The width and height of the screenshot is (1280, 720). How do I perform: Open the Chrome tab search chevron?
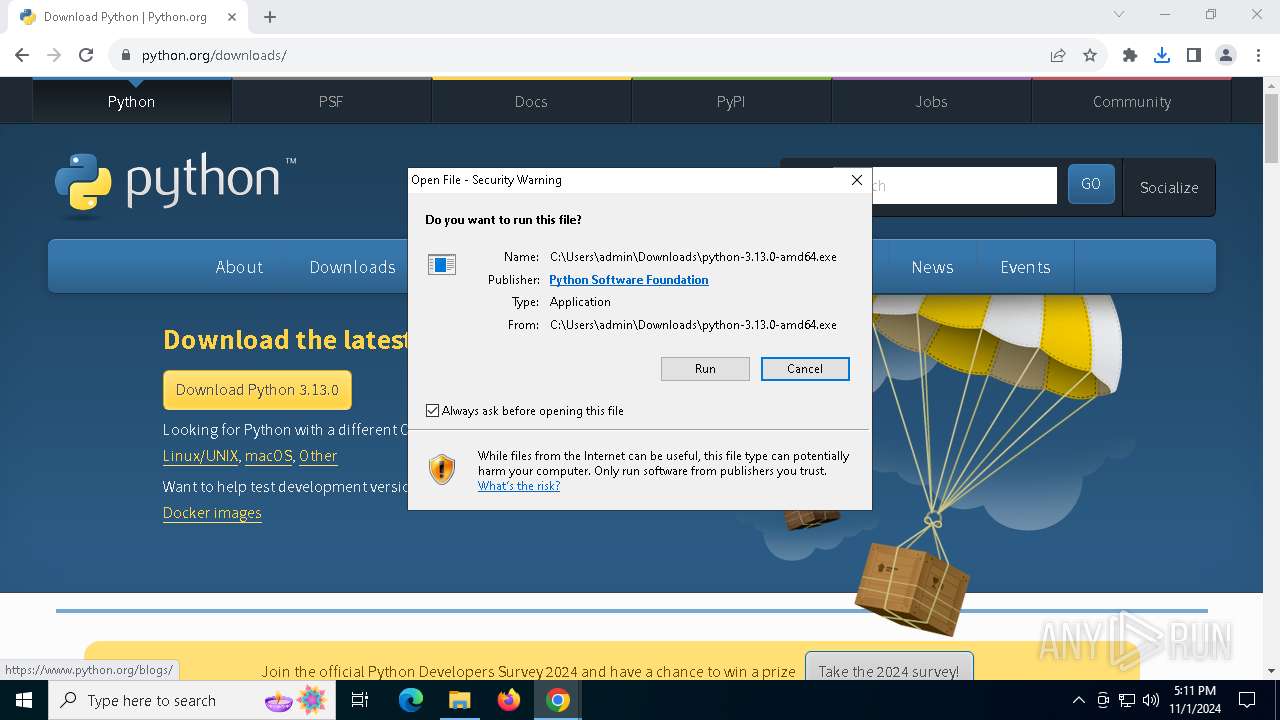1119,15
